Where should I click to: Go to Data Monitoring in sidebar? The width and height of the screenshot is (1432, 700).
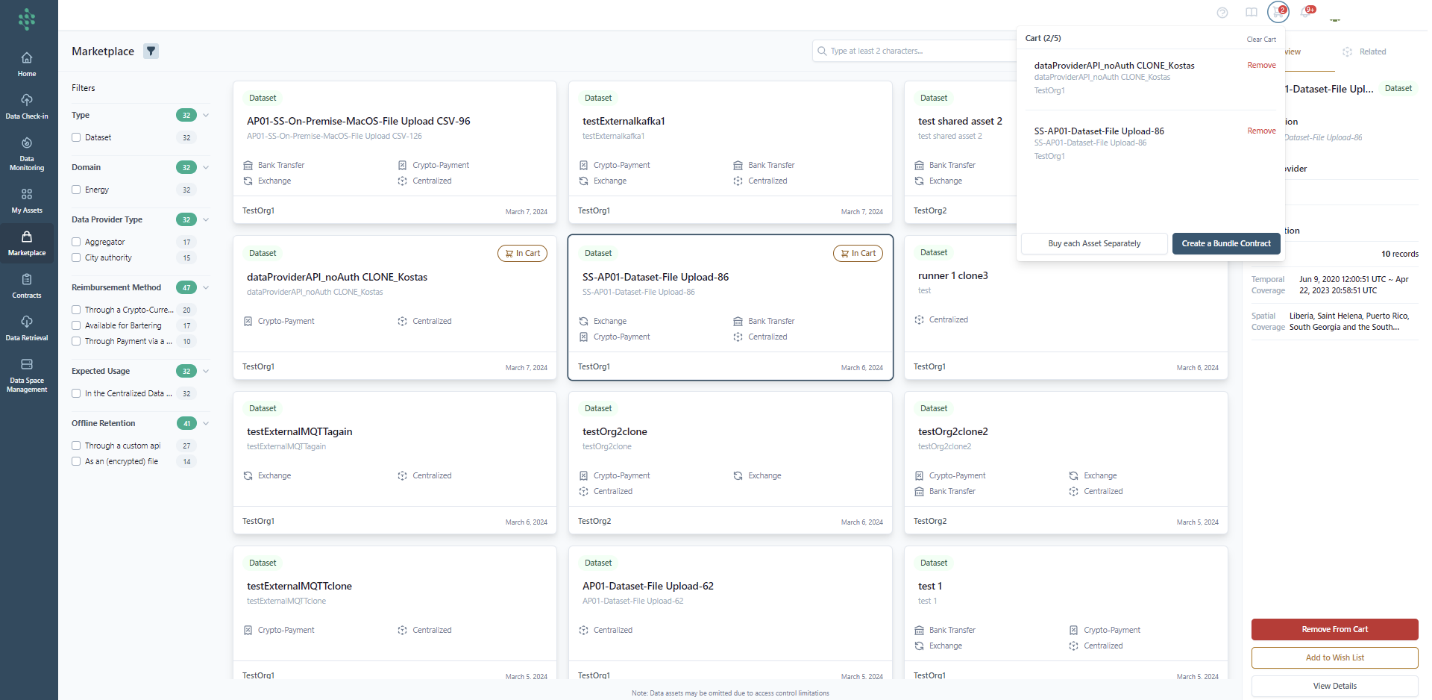[x=27, y=153]
